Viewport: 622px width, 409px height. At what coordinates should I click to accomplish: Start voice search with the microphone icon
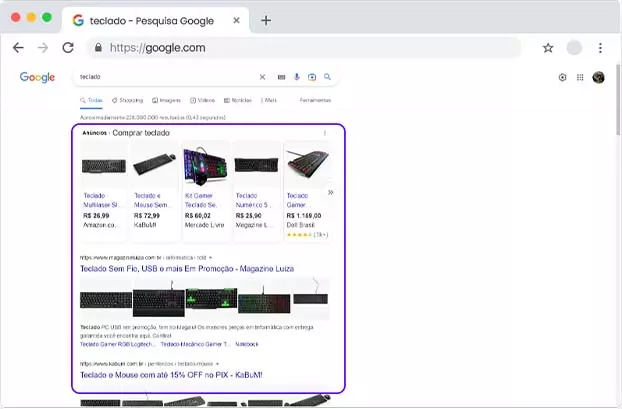pyautogui.click(x=297, y=77)
